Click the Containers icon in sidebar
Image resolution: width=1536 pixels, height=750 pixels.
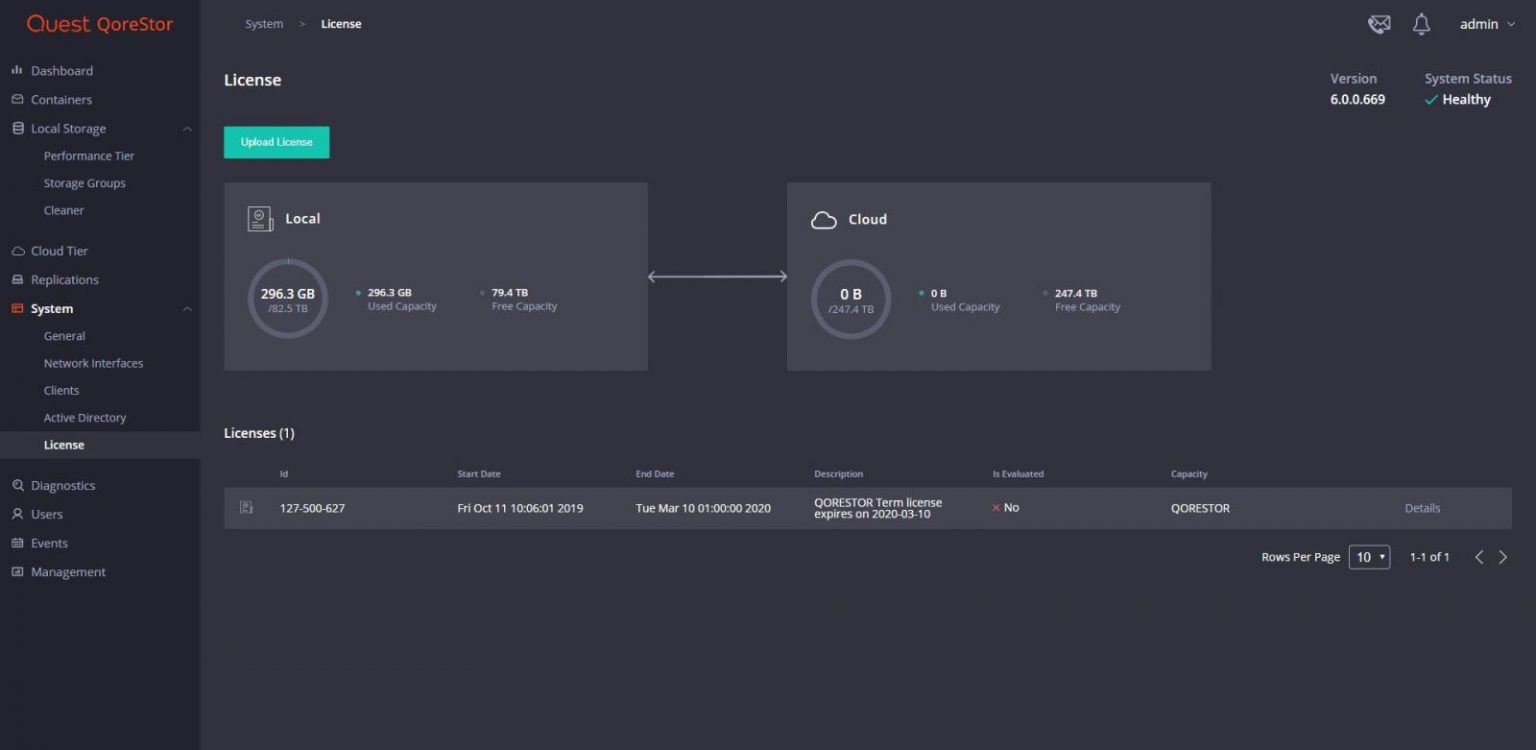coord(17,100)
